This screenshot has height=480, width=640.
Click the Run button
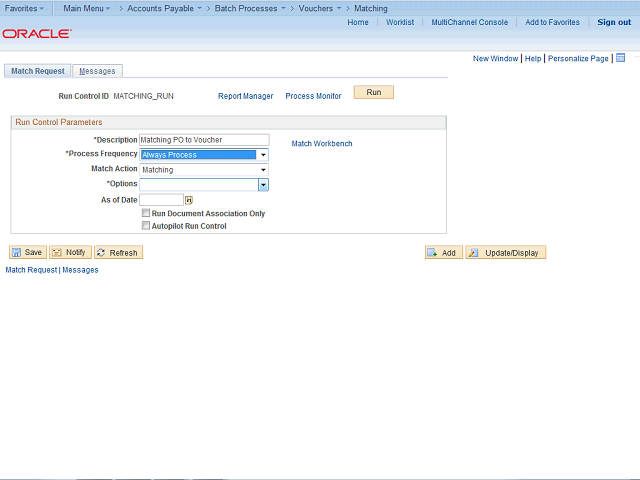373,92
